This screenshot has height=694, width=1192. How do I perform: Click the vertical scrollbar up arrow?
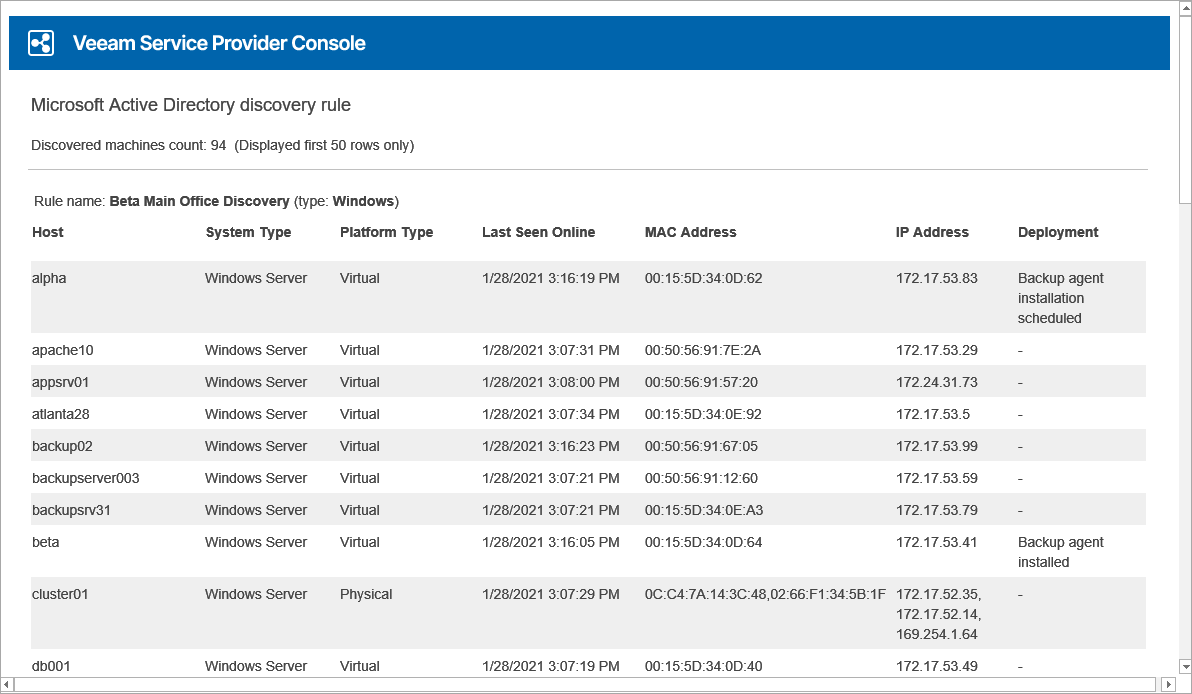point(1184,8)
